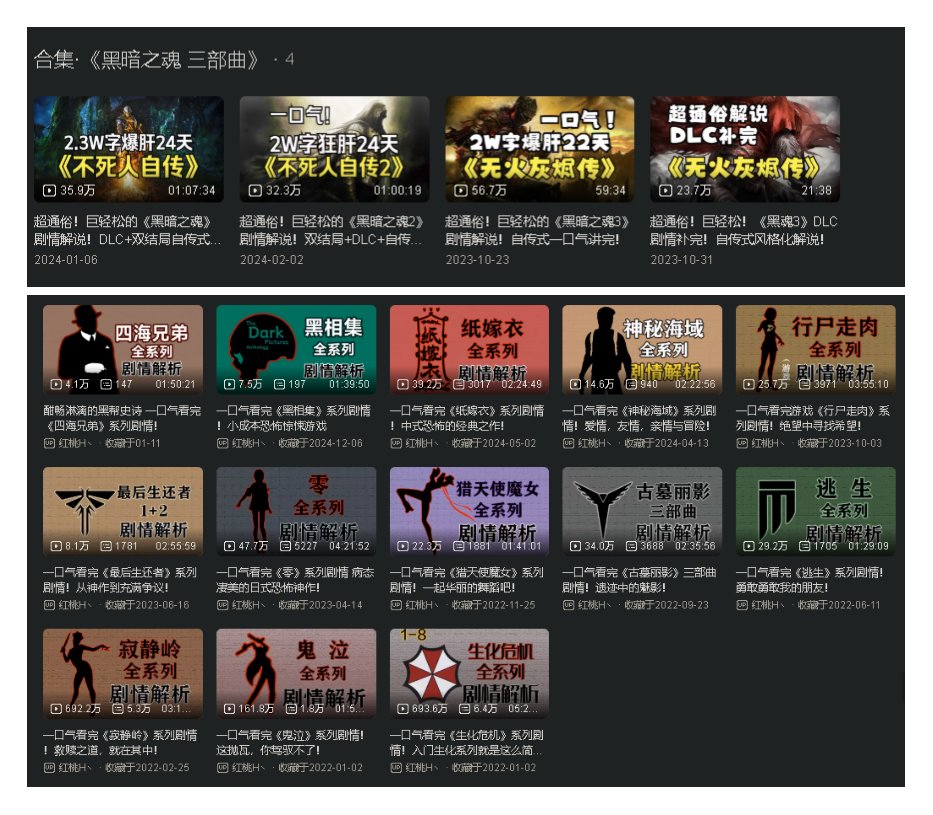The height and width of the screenshot is (815, 933).
Task: Click 收藏于2023-06-16 under 最后生还者
Action: [147, 605]
